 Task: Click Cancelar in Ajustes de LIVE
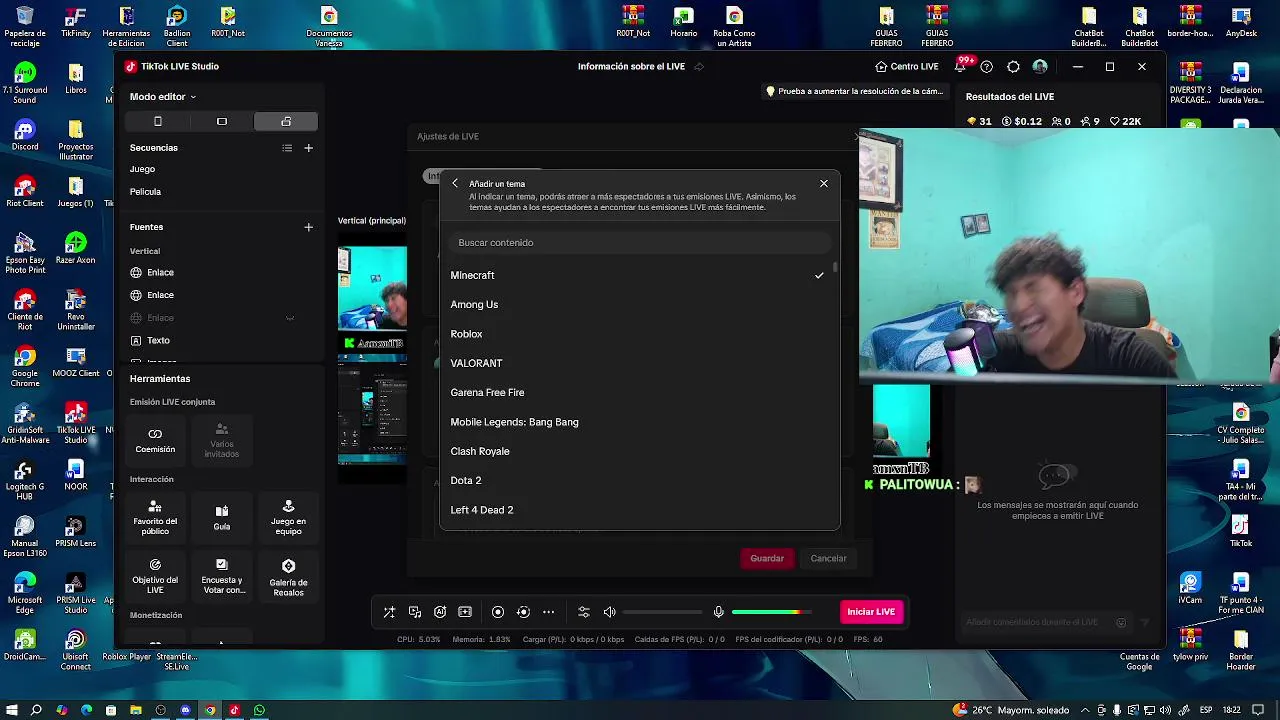click(828, 558)
